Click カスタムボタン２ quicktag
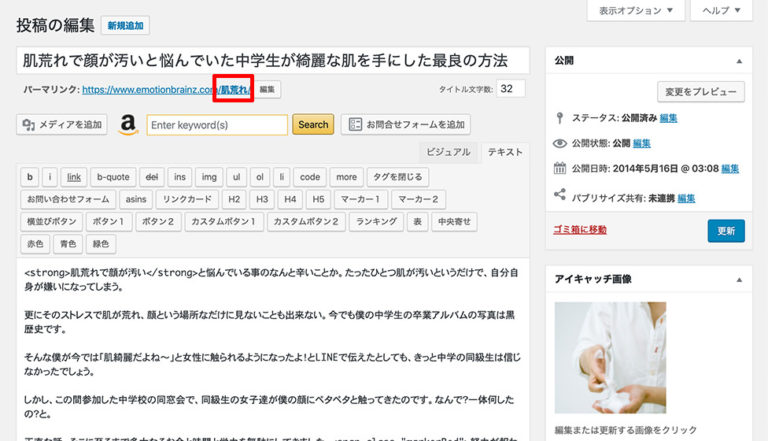The height and width of the screenshot is (441, 768). pos(306,221)
